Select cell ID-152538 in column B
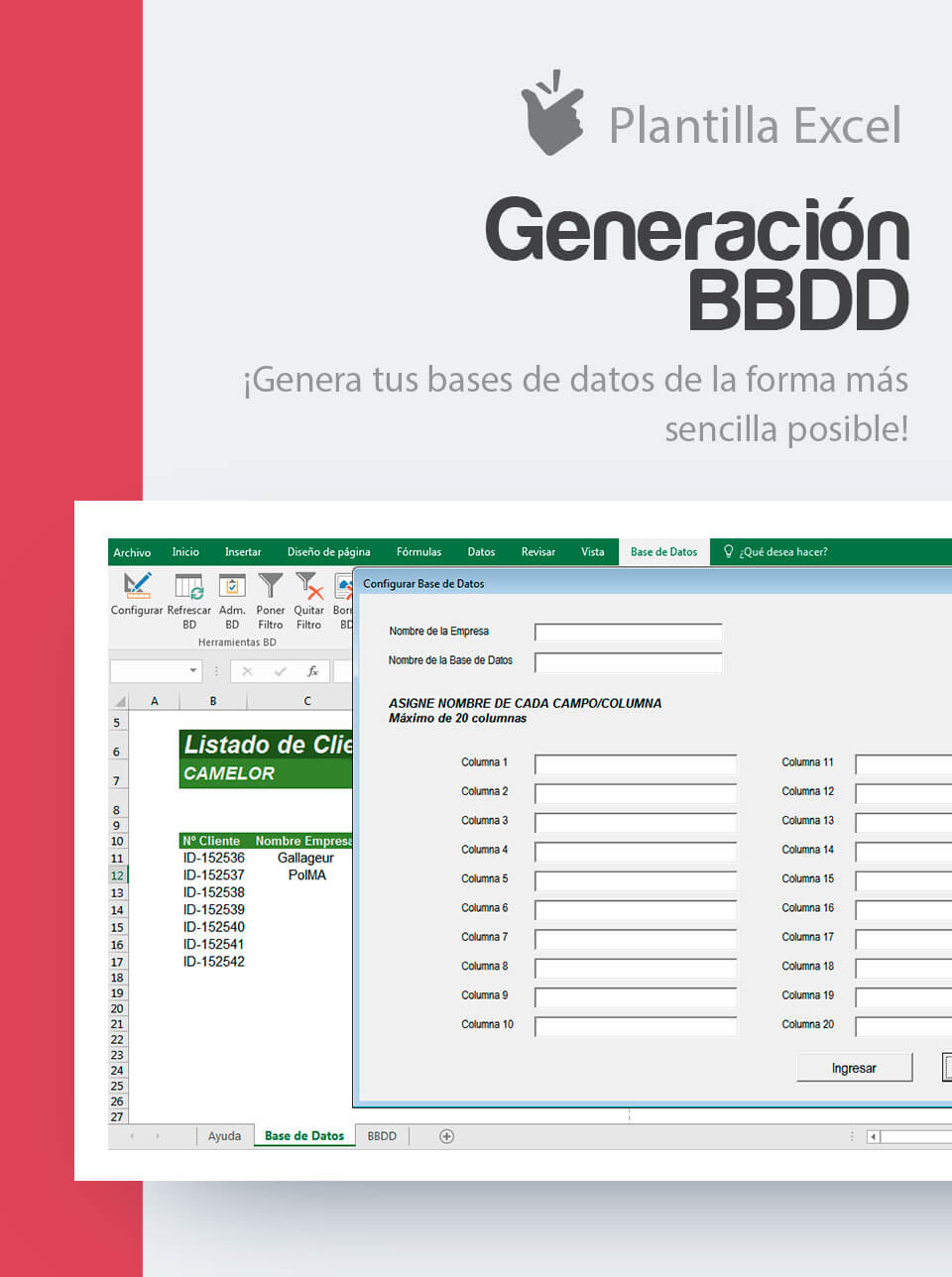Image resolution: width=952 pixels, height=1277 pixels. 213,892
